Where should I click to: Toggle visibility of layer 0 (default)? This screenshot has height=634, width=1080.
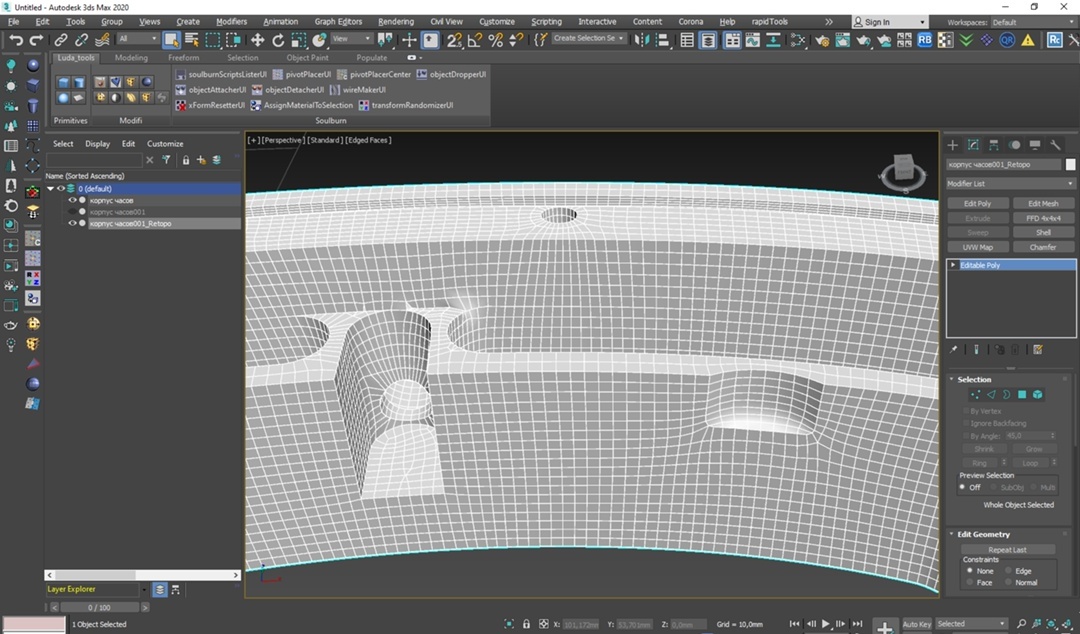pyautogui.click(x=61, y=188)
